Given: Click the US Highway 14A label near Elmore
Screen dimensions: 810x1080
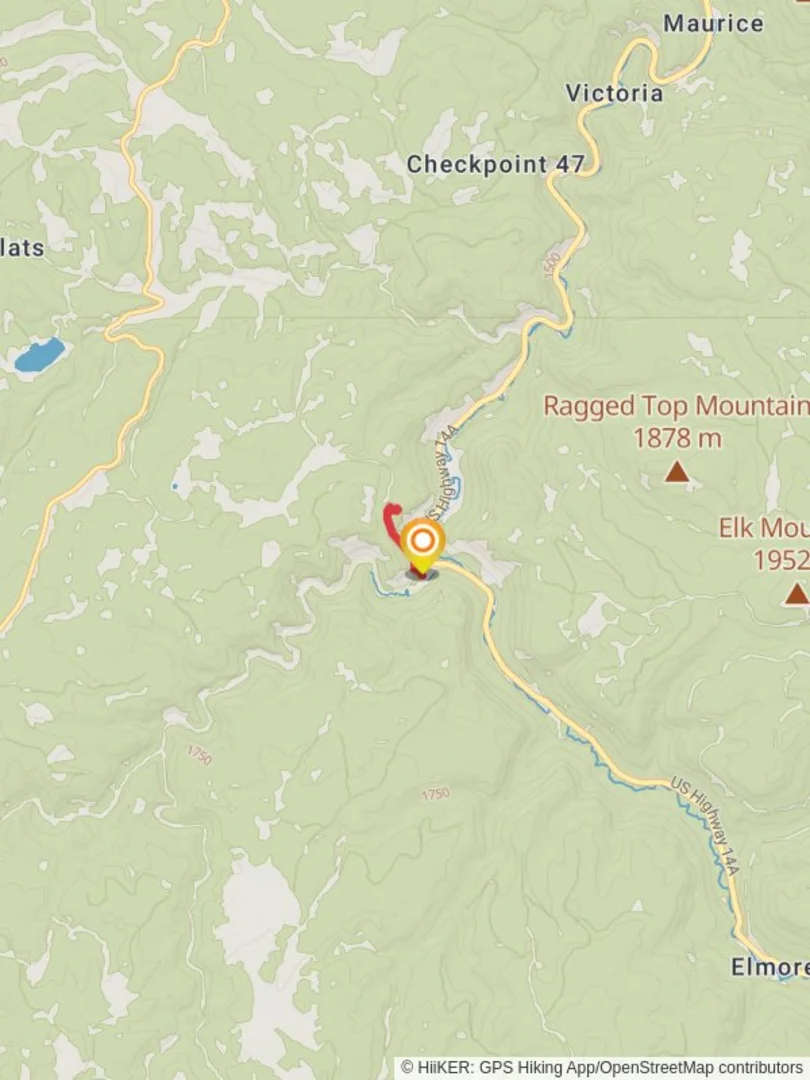Looking at the screenshot, I should click(705, 827).
